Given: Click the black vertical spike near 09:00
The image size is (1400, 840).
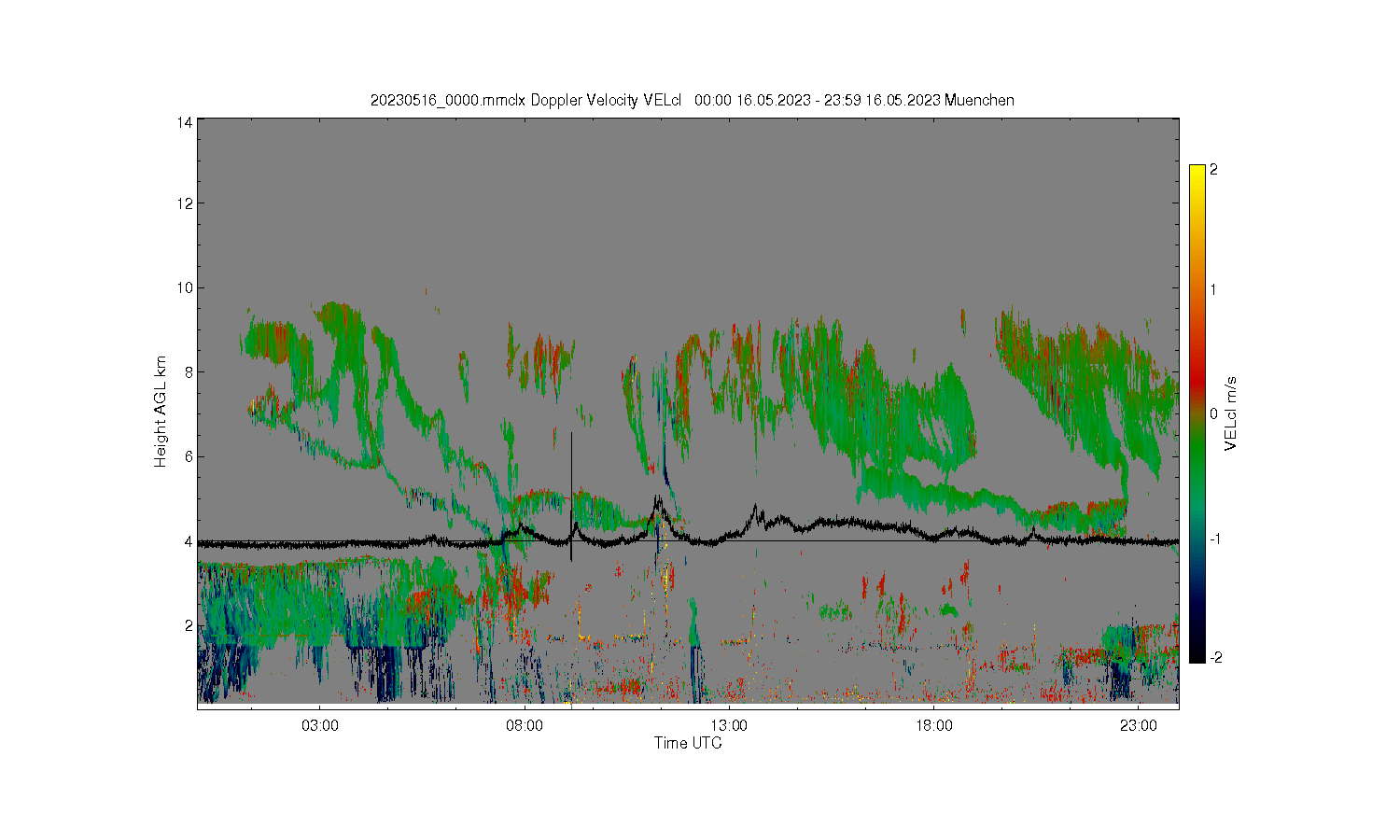Looking at the screenshot, I should tap(571, 497).
